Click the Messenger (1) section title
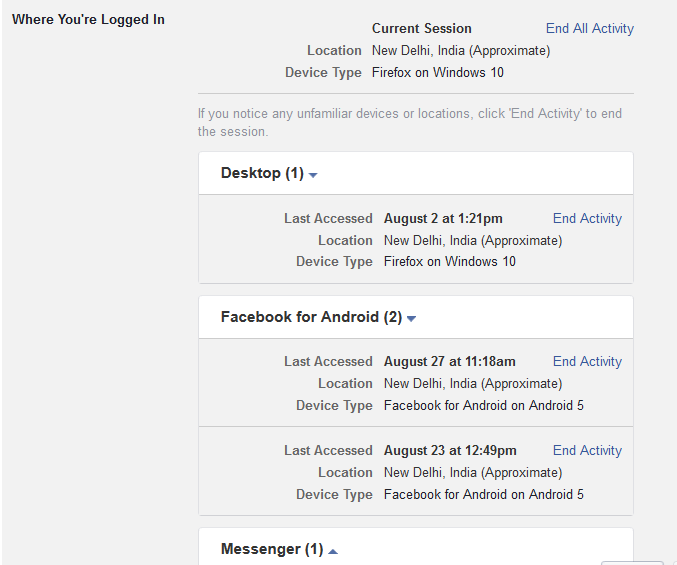 272,549
